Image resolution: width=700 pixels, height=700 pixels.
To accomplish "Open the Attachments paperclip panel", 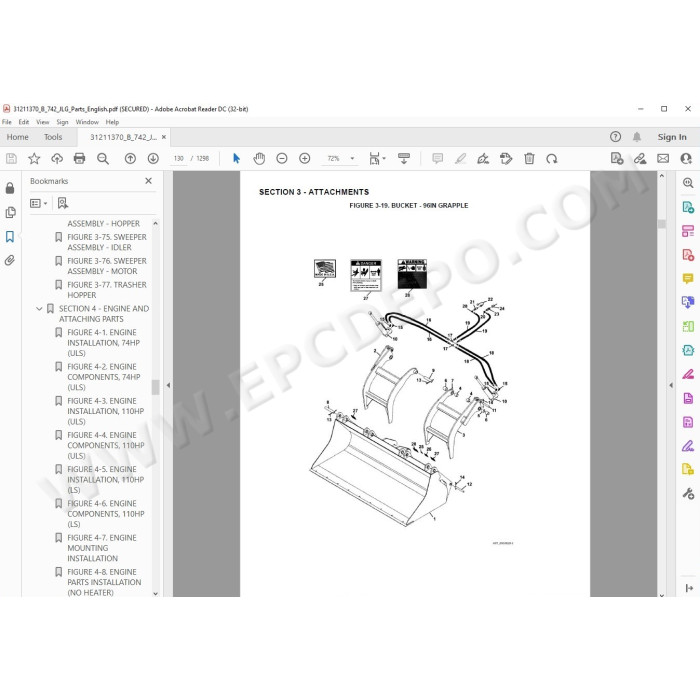I will click(10, 260).
